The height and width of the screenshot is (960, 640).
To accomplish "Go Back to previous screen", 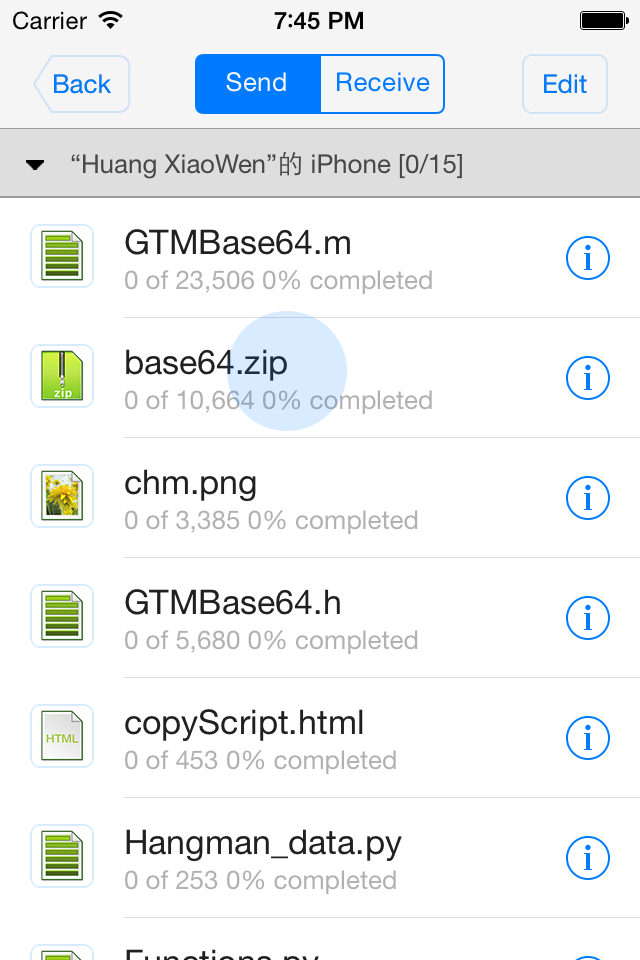I will coord(81,84).
